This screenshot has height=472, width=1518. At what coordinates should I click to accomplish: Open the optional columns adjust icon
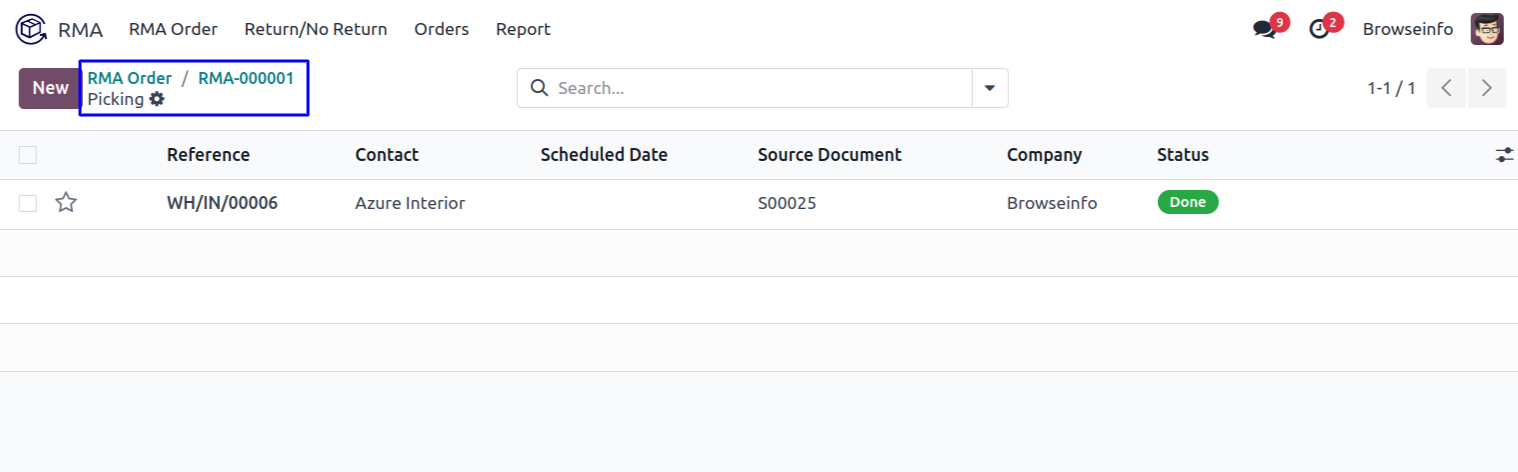(x=1504, y=155)
